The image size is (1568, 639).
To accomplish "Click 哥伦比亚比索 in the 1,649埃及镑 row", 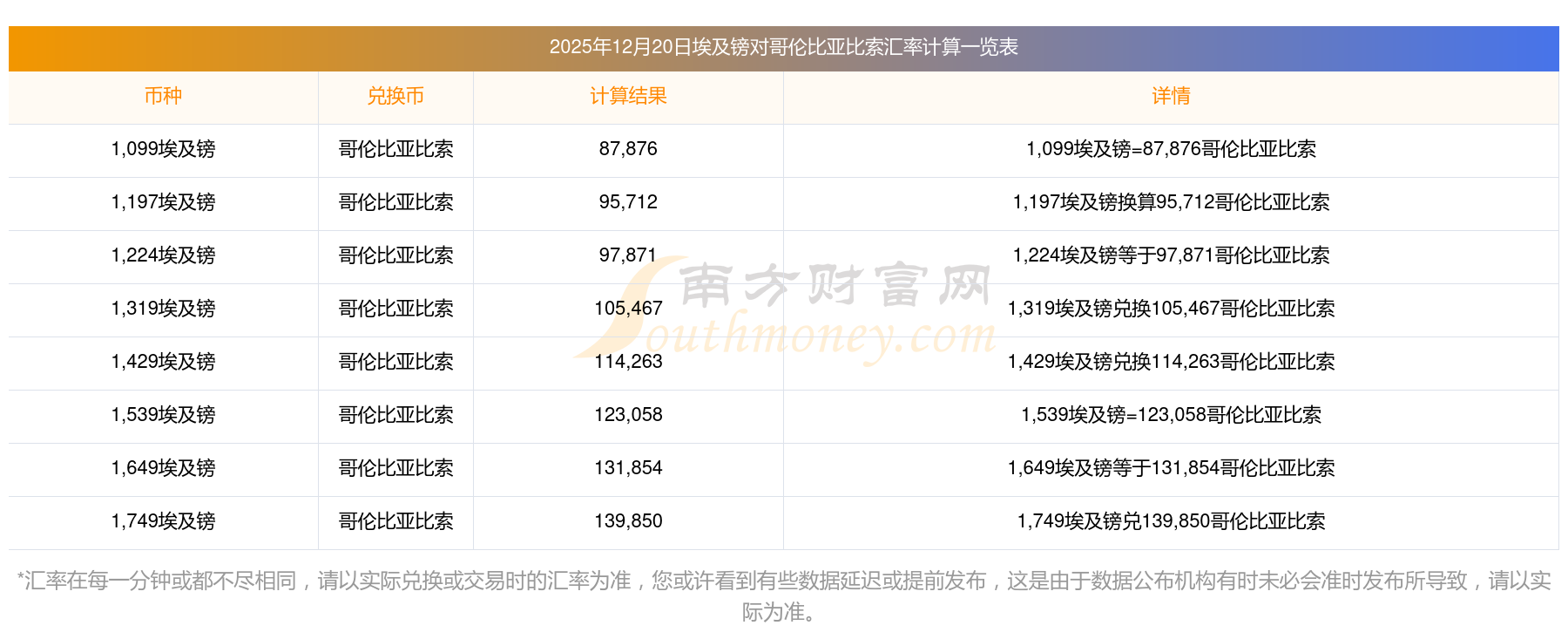I will [x=395, y=468].
